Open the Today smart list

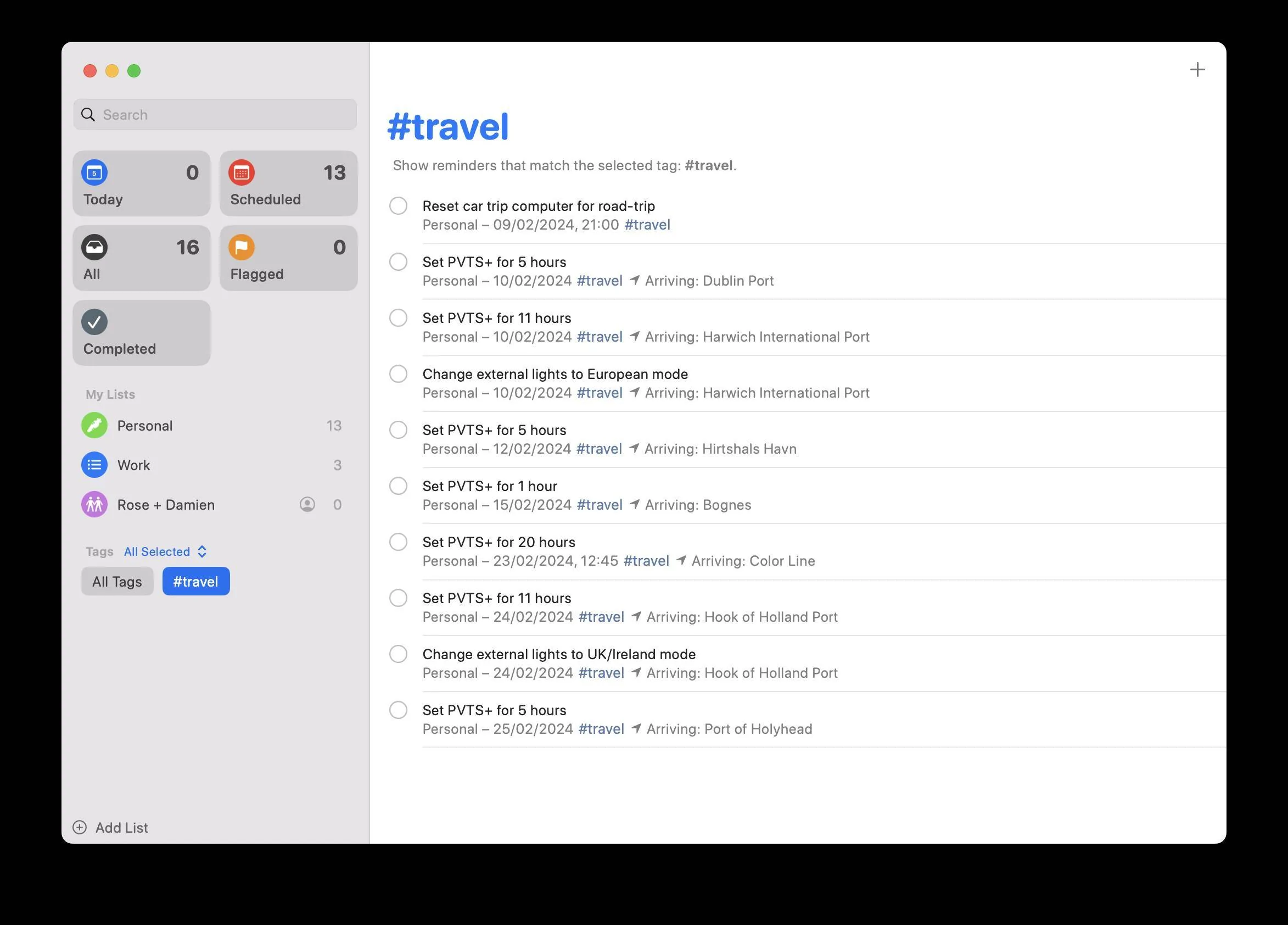pos(142,183)
